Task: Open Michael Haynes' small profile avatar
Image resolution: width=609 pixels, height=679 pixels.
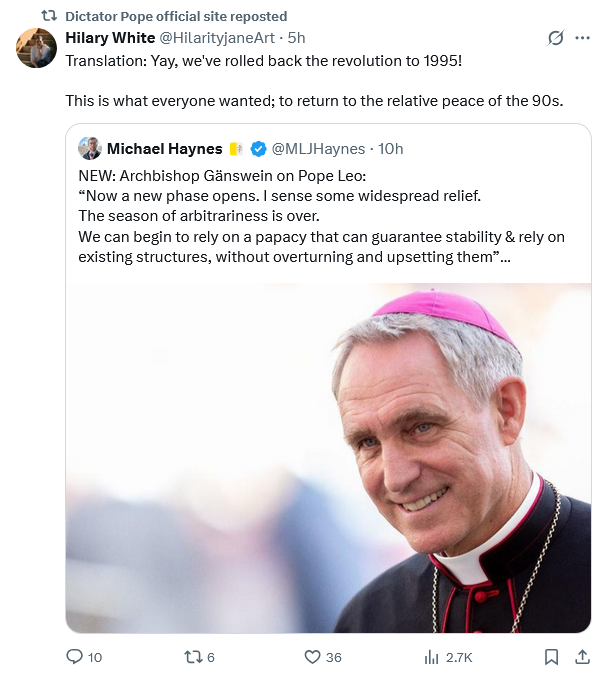Action: point(90,149)
